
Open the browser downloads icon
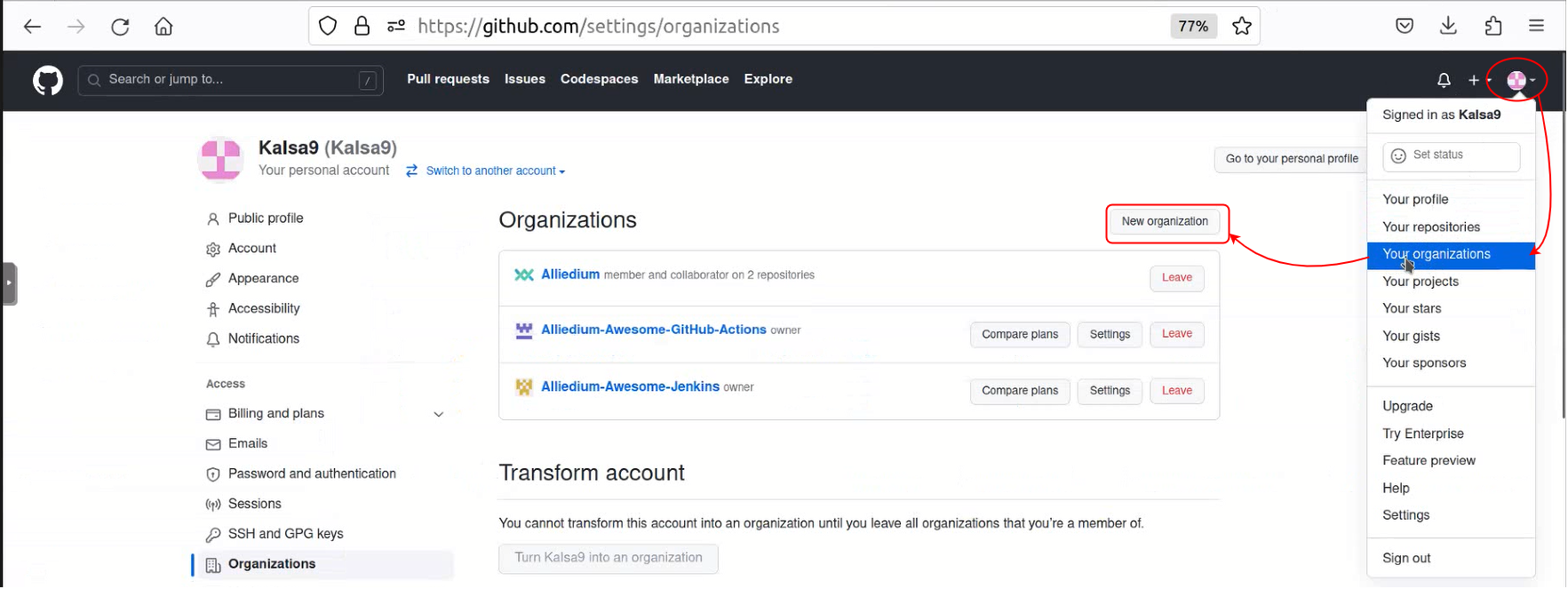pos(1448,26)
